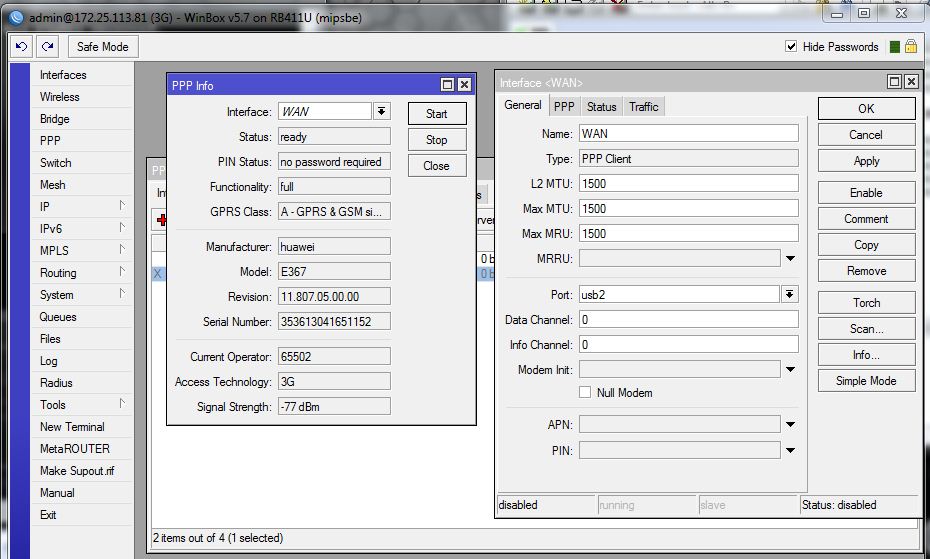Image resolution: width=930 pixels, height=559 pixels.
Task: Click the Max MTU input field
Action: pos(688,208)
